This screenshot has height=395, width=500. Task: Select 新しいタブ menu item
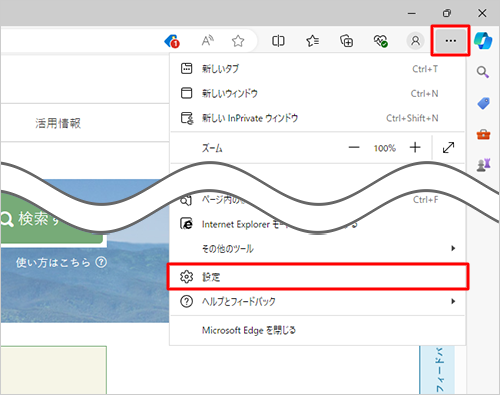point(317,69)
